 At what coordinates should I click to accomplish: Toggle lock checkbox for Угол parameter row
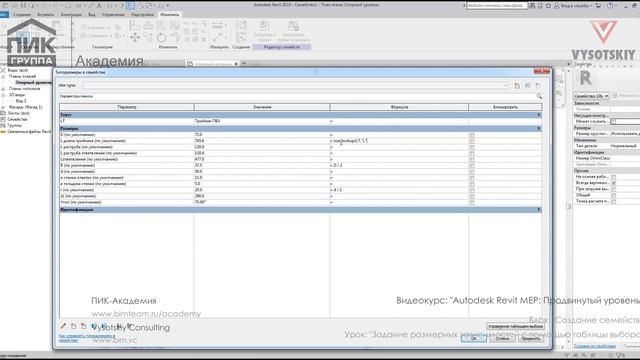pos(472,202)
